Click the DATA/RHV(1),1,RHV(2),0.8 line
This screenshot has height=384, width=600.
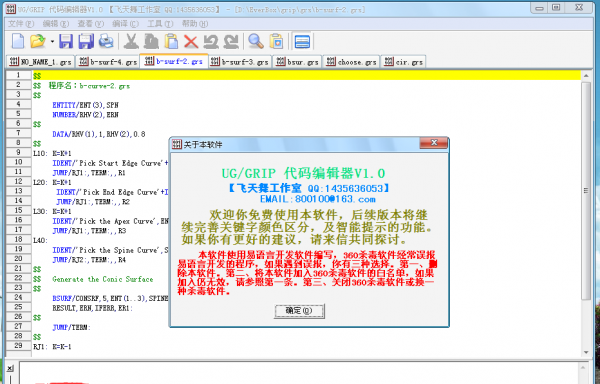[99, 134]
